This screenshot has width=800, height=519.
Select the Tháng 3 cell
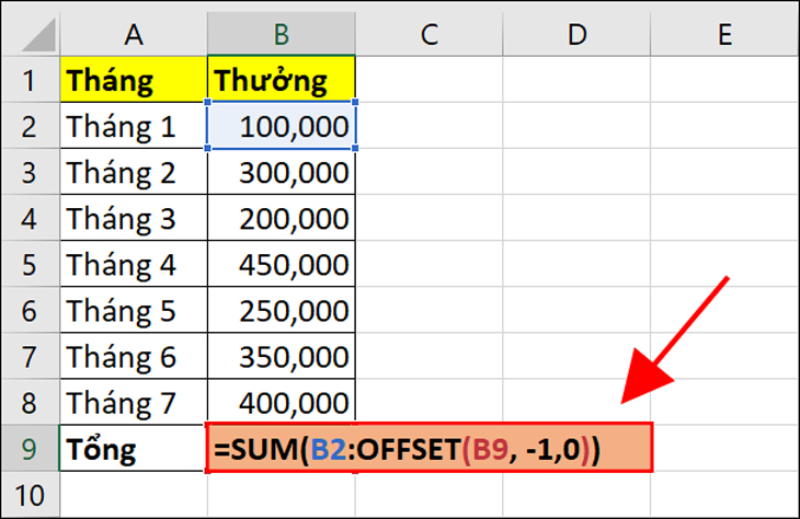pyautogui.click(x=133, y=218)
